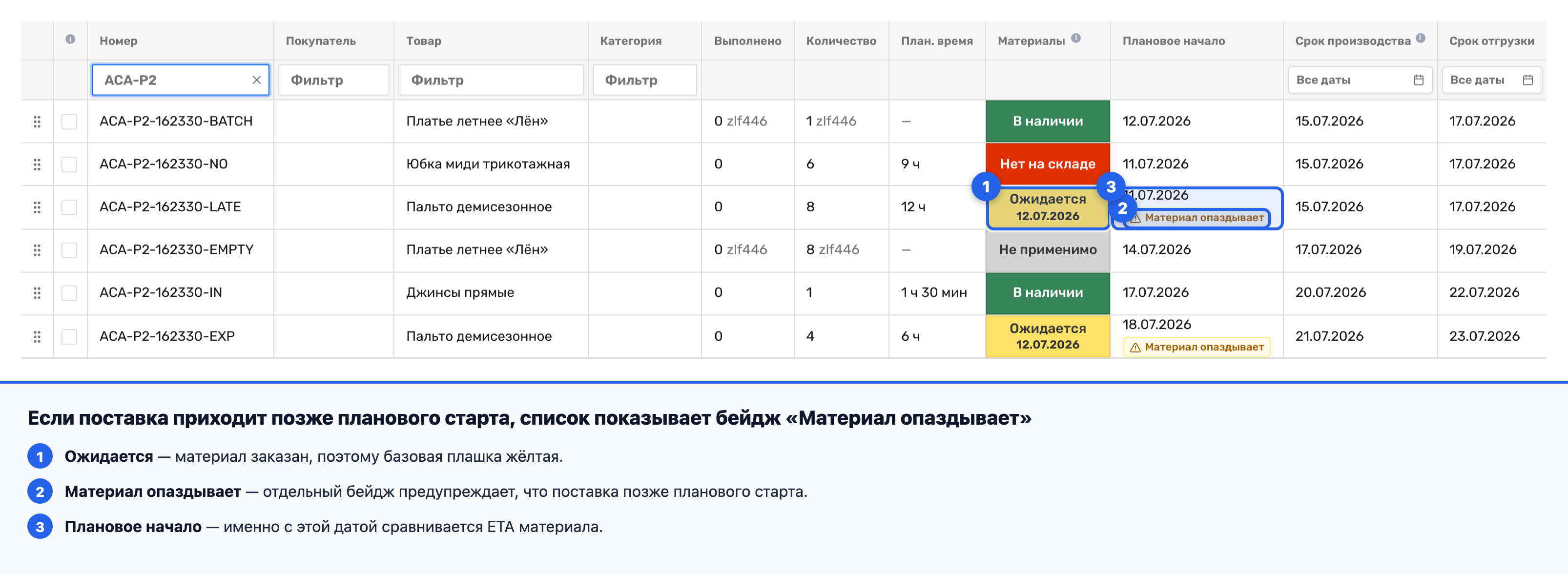
Task: Click the info icon in header checkbox column
Action: pyautogui.click(x=71, y=40)
